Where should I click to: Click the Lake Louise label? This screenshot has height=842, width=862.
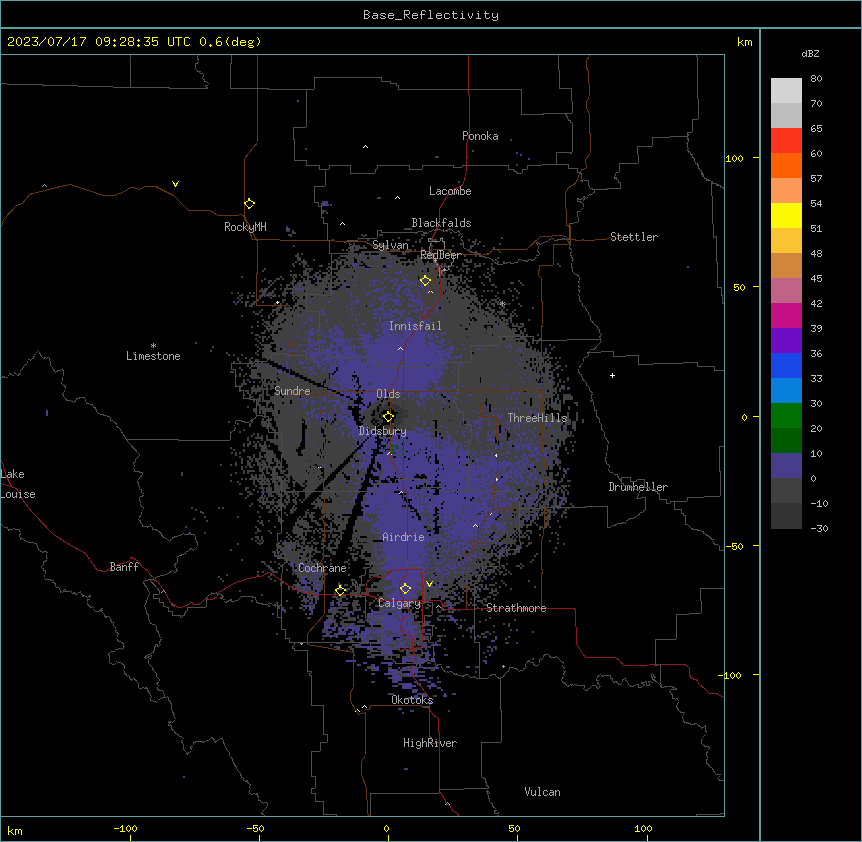pos(18,484)
